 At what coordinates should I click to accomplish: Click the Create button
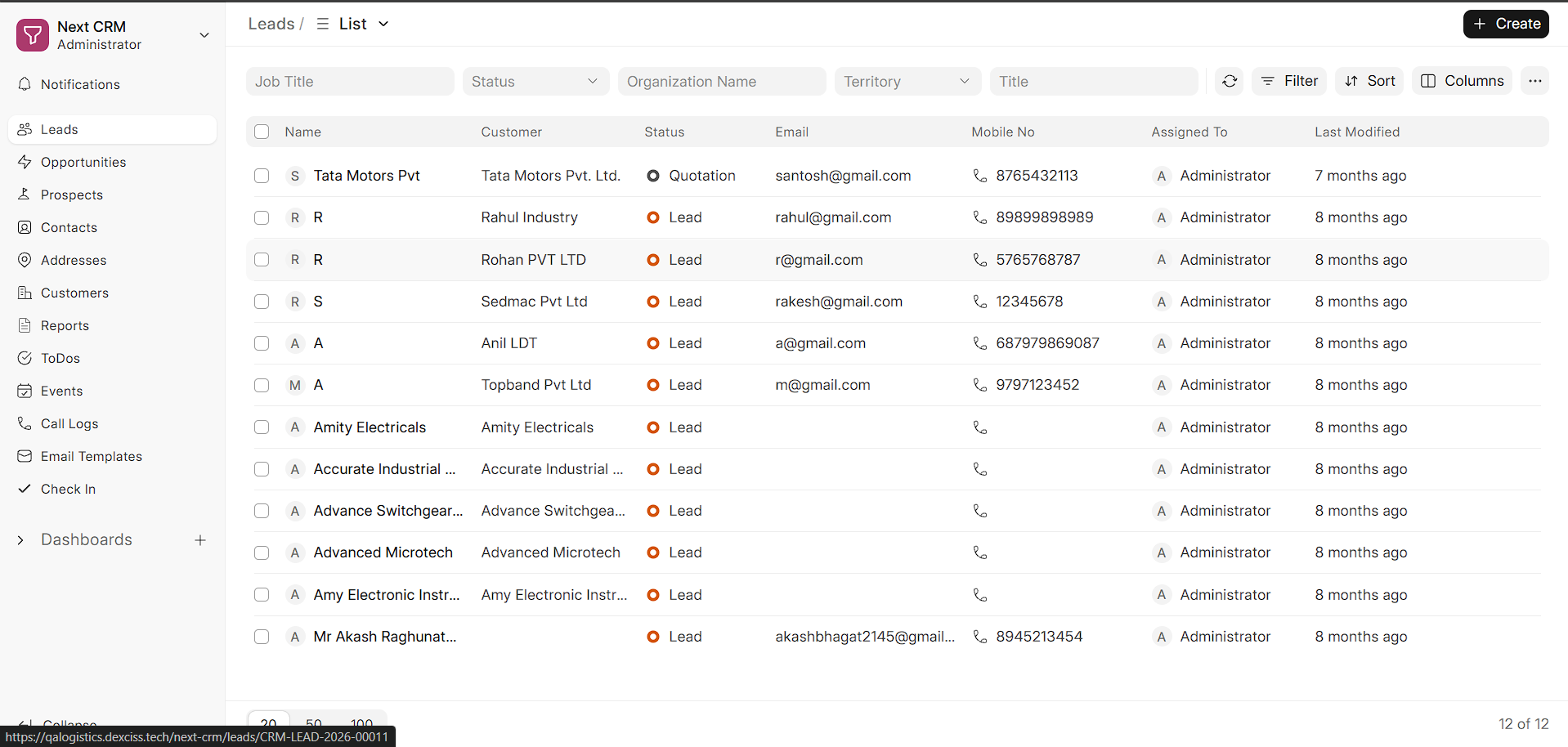point(1506,24)
